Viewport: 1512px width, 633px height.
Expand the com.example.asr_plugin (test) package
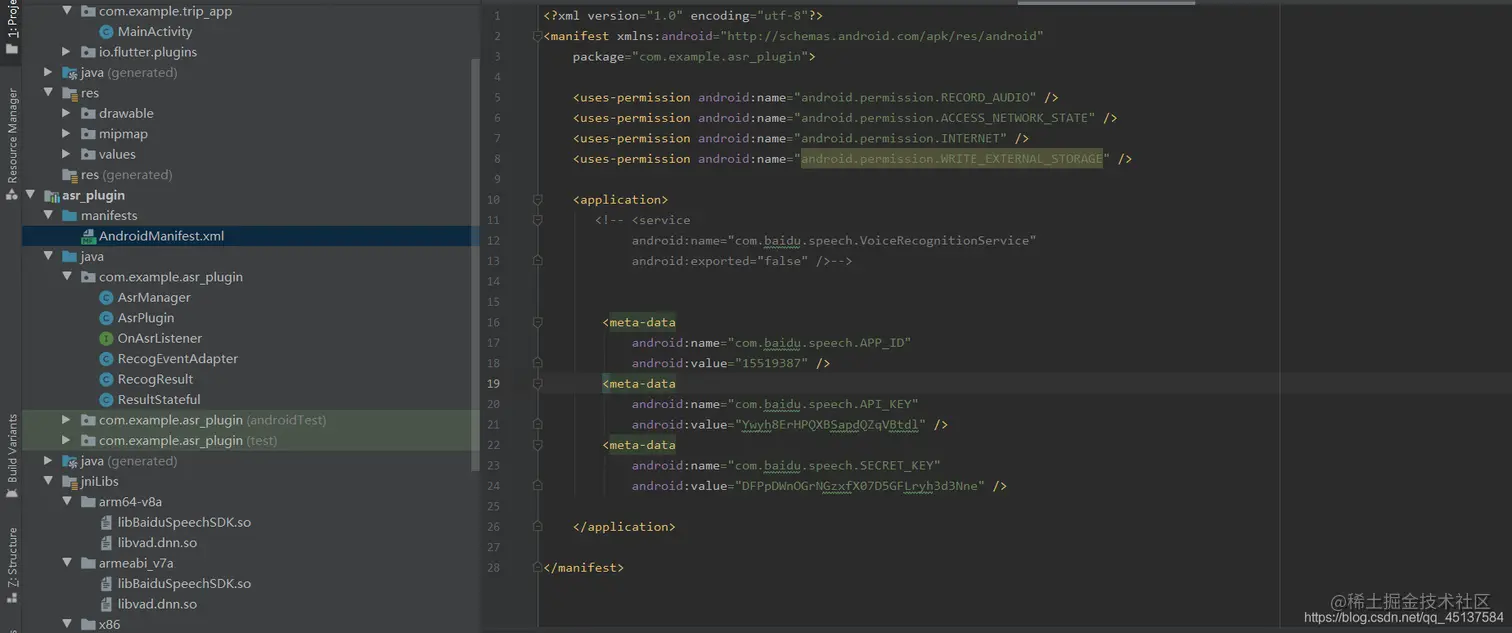click(x=66, y=440)
